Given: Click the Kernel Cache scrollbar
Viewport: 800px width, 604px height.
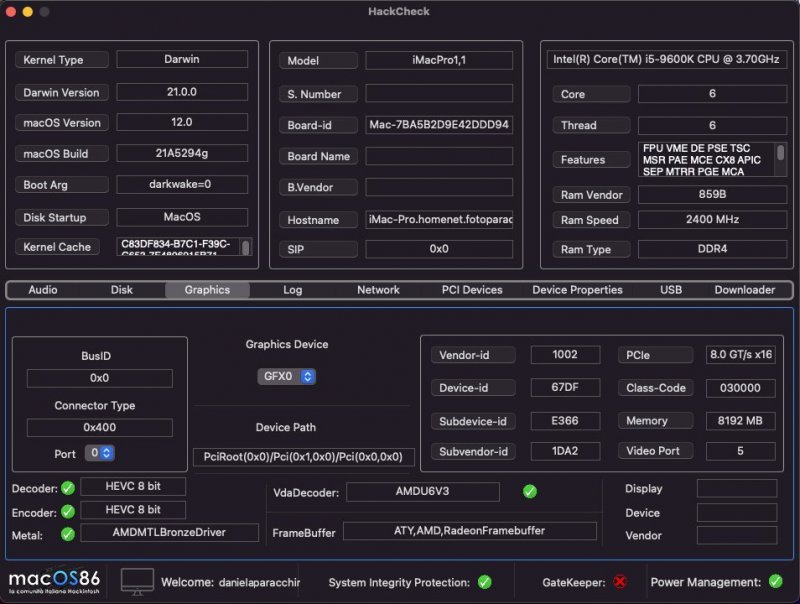Looking at the screenshot, I should [246, 247].
